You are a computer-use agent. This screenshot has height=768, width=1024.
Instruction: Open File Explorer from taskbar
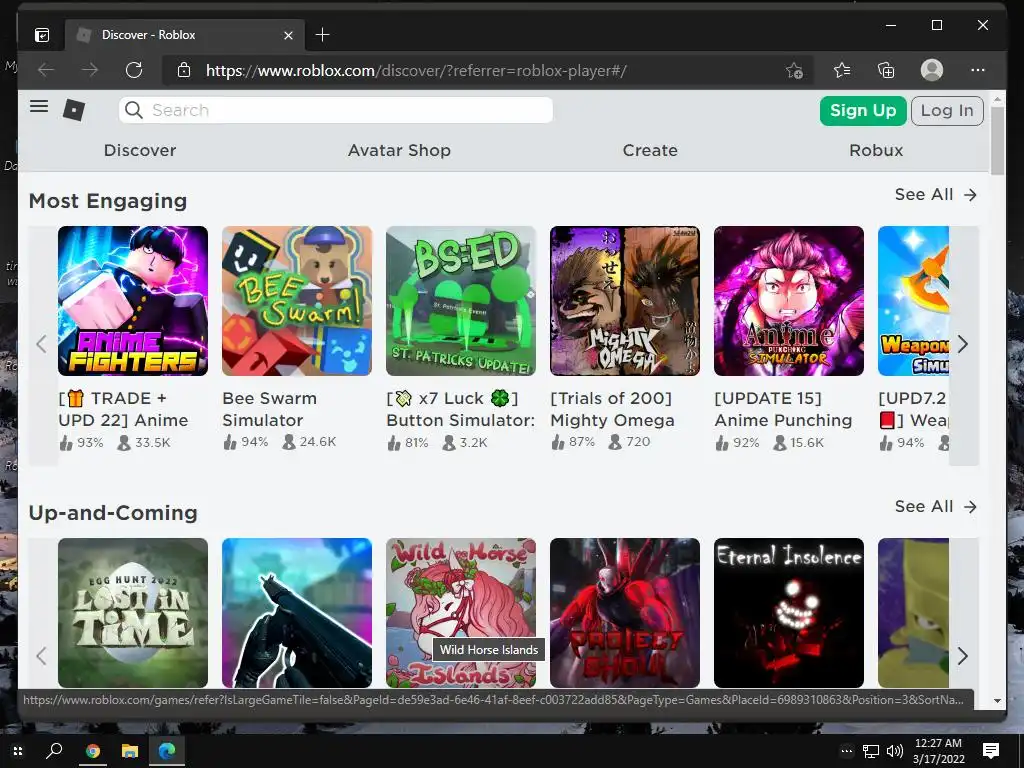click(130, 751)
